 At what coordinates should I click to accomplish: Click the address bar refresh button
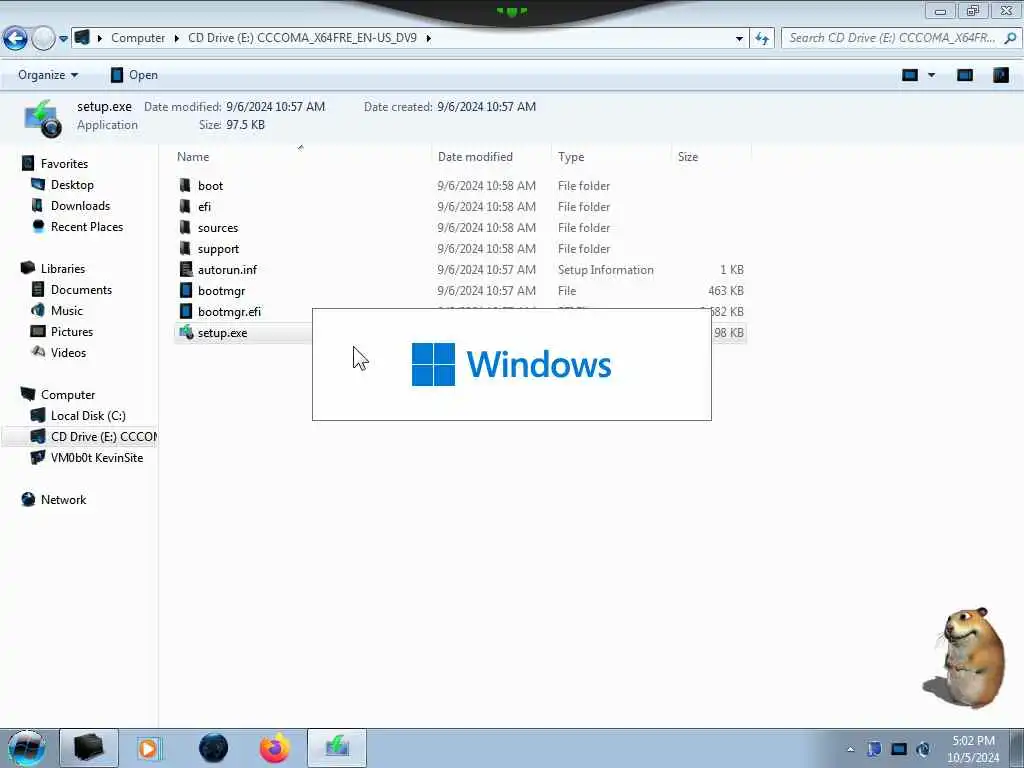762,39
